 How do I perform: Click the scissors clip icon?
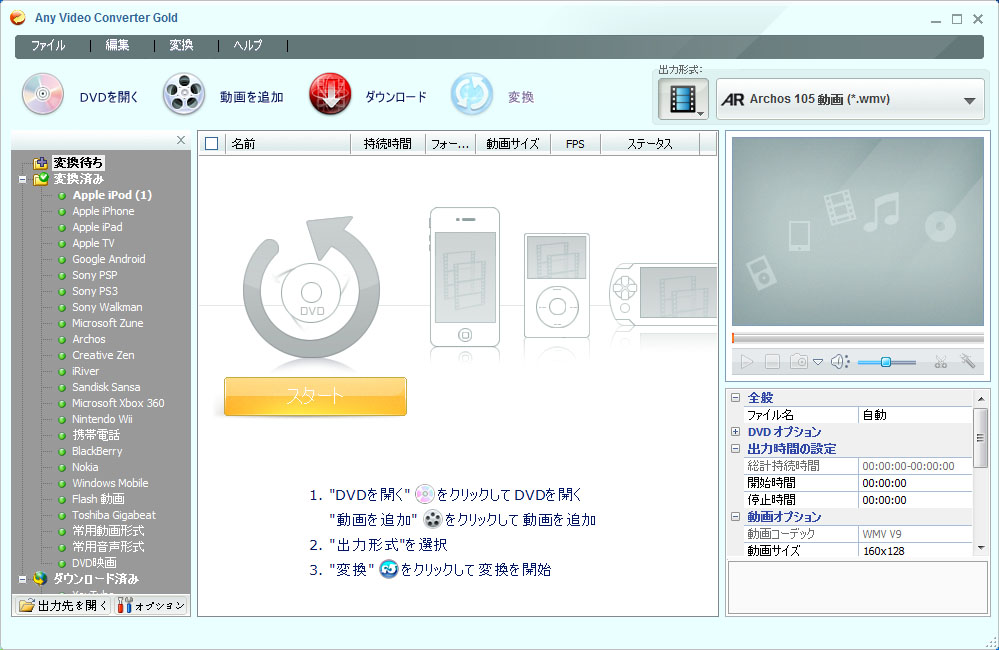940,362
